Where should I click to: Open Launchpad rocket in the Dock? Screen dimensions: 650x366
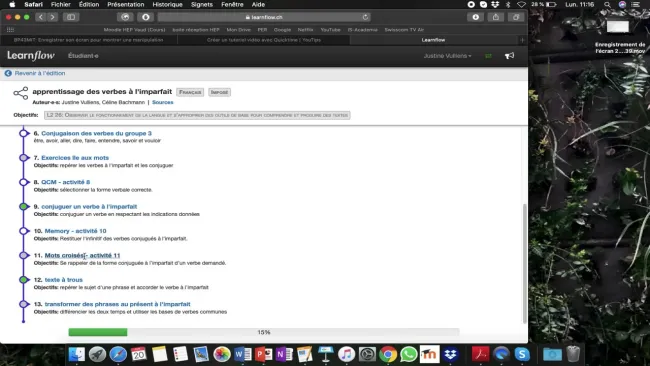97,354
